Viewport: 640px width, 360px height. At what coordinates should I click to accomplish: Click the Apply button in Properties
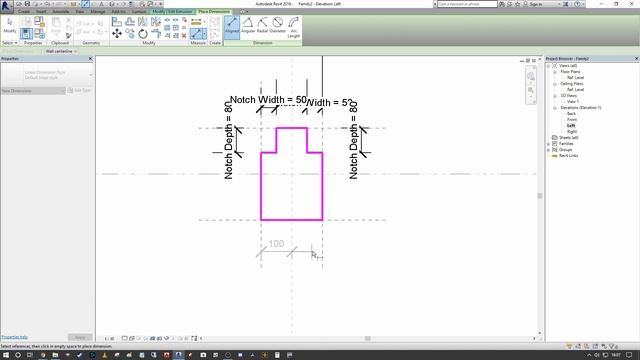tap(80, 337)
